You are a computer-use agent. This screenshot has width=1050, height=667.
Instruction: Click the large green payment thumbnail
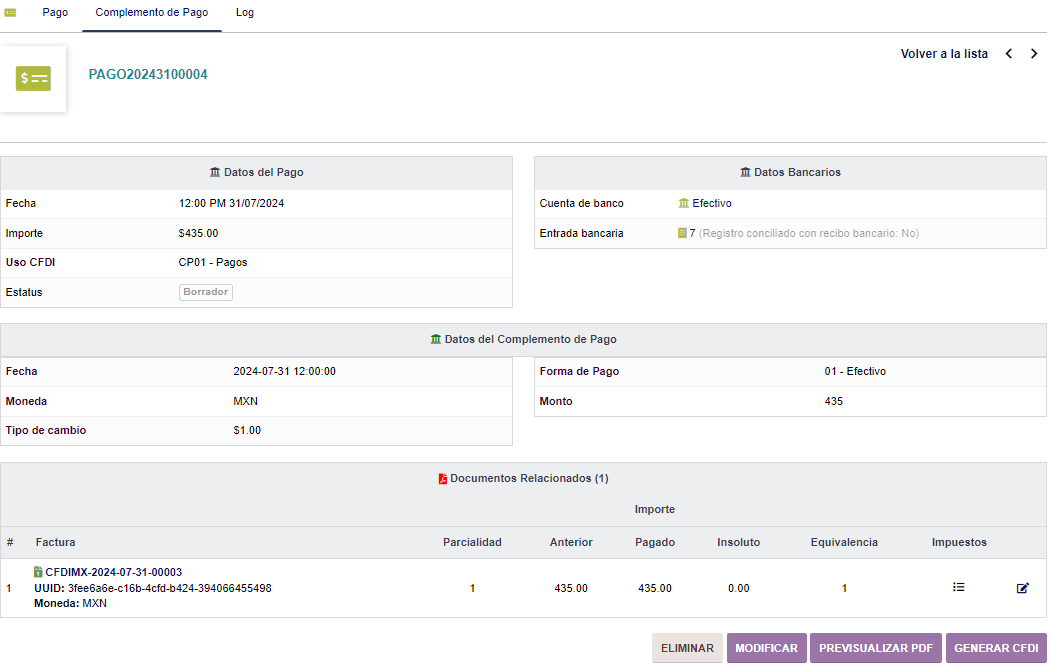tap(33, 78)
